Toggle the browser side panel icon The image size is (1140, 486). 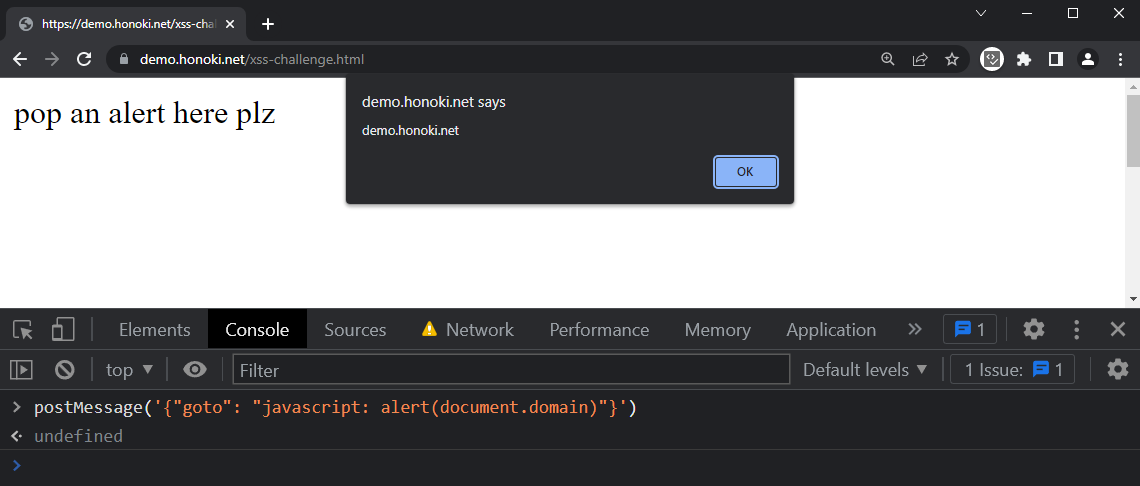(x=1056, y=60)
